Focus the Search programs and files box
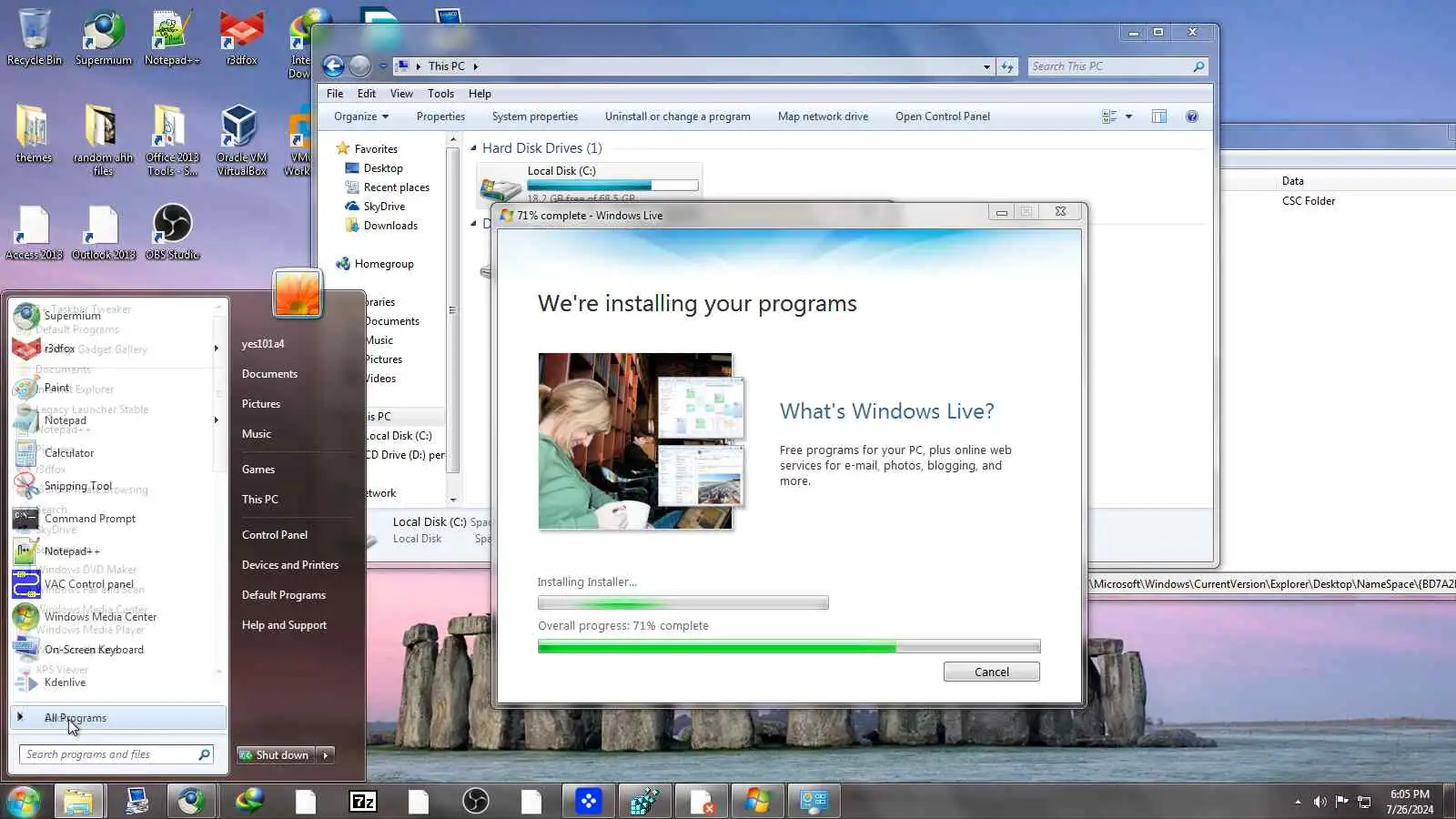Image resolution: width=1456 pixels, height=819 pixels. (116, 754)
